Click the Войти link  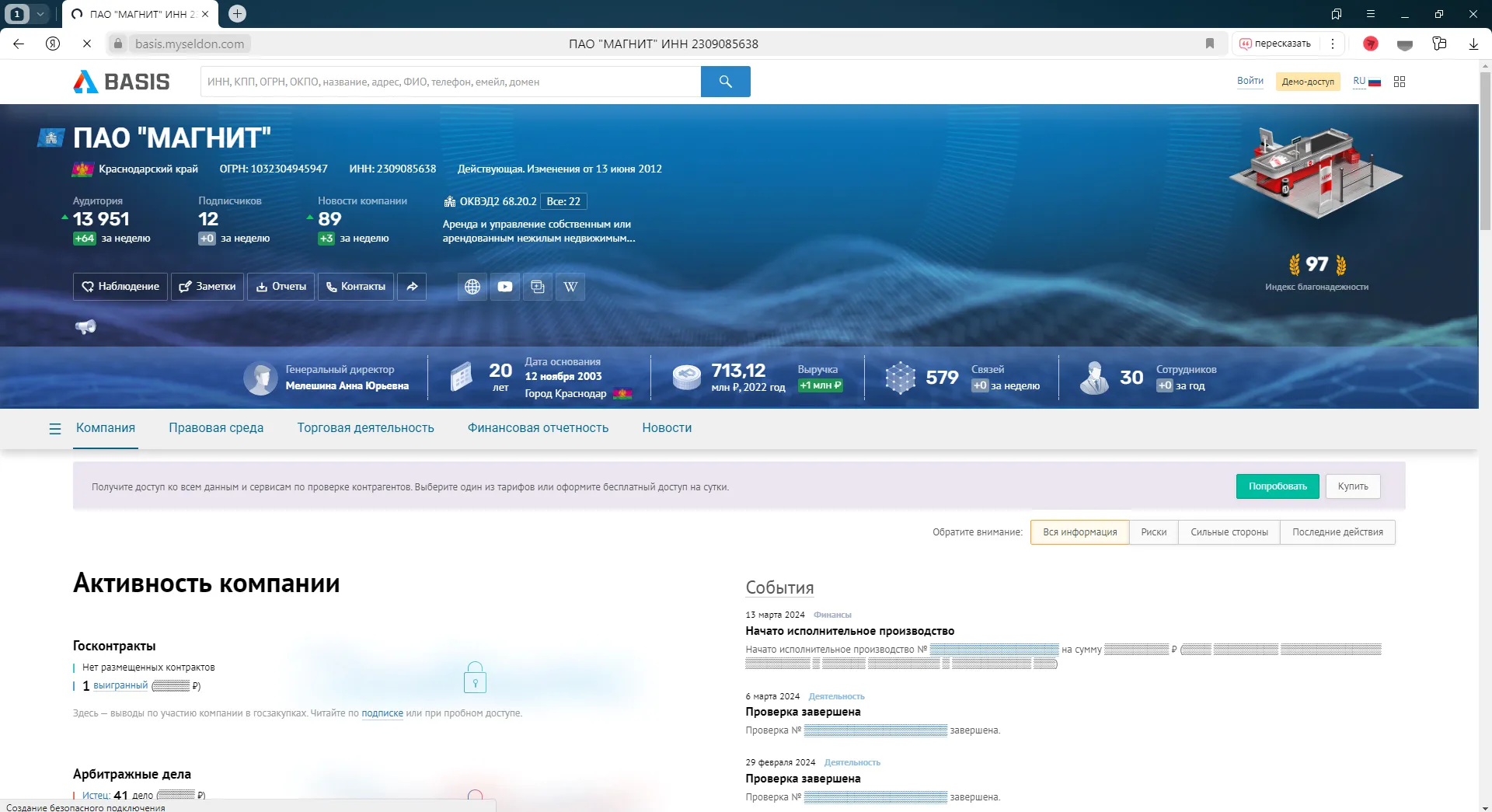1250,81
